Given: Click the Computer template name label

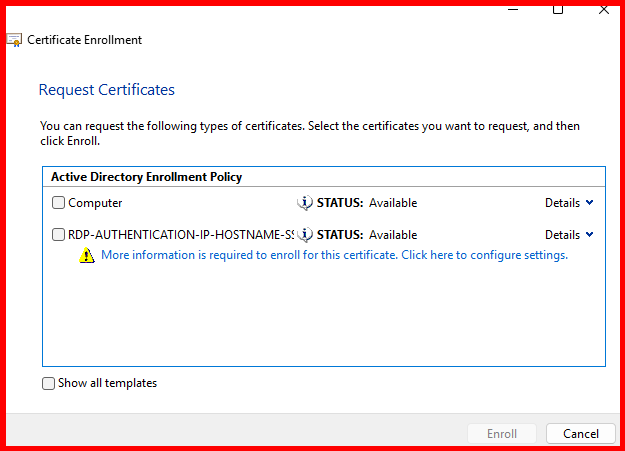Looking at the screenshot, I should pos(95,203).
